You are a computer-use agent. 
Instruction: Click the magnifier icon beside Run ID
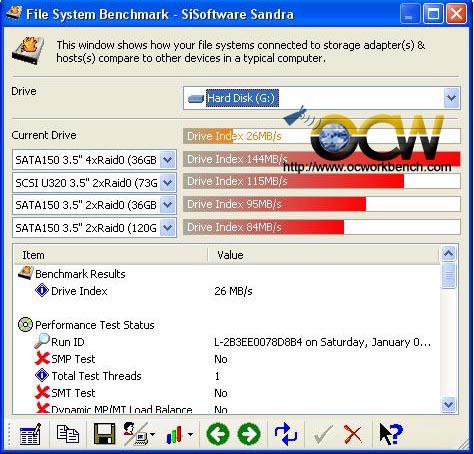(x=42, y=341)
